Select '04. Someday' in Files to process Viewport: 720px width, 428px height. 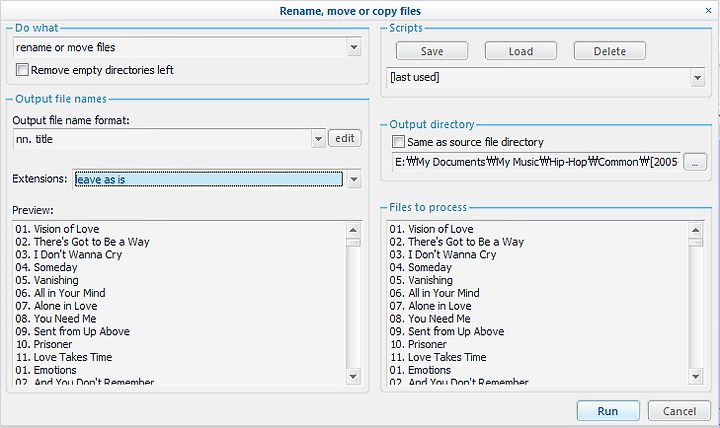(421, 267)
